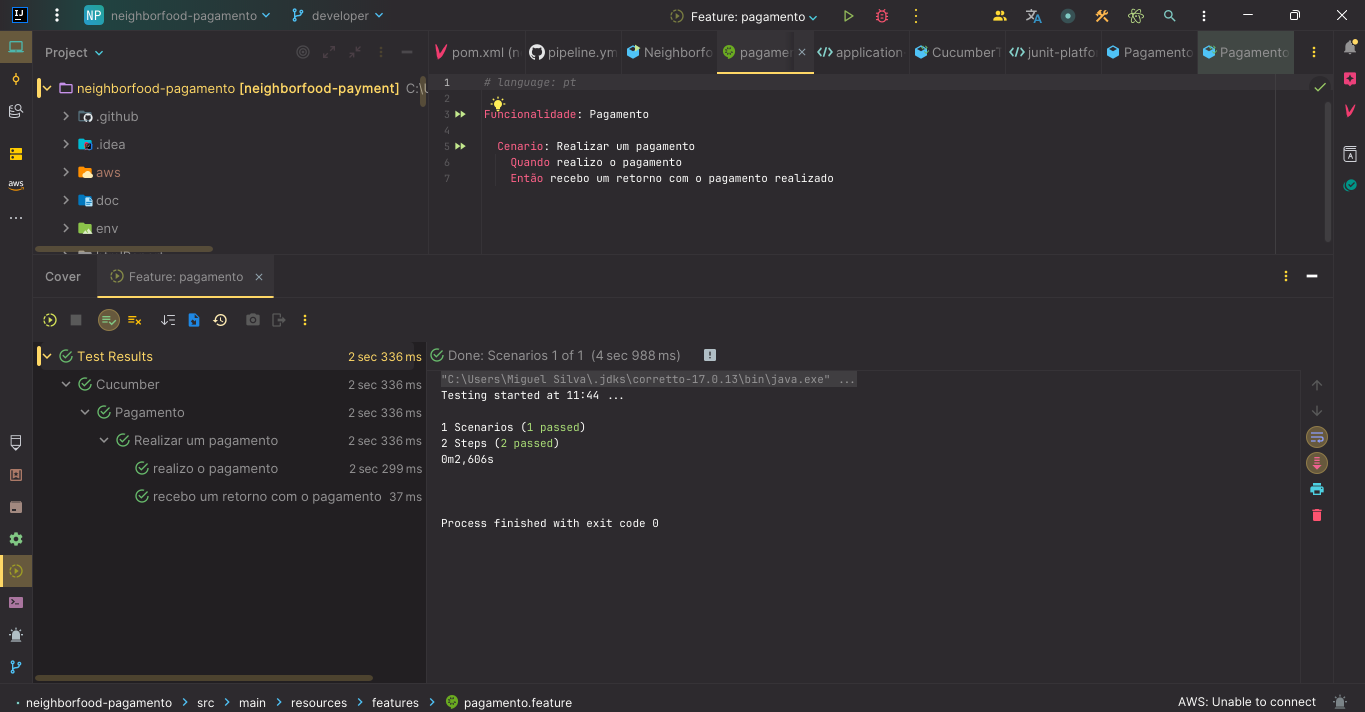
Task: Open the Cover tab in bottom panel
Action: click(x=63, y=277)
